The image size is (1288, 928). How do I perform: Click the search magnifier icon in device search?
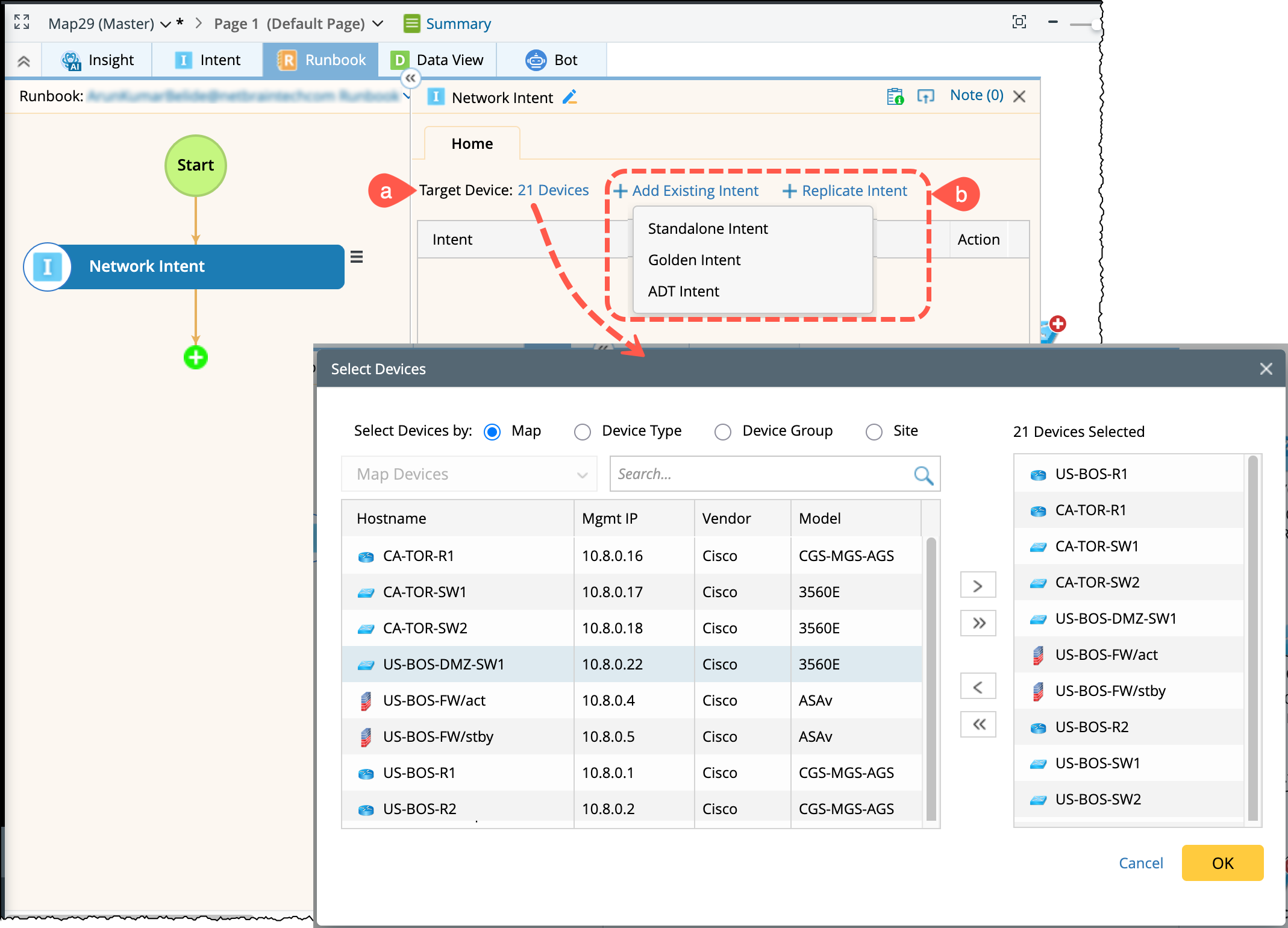923,475
